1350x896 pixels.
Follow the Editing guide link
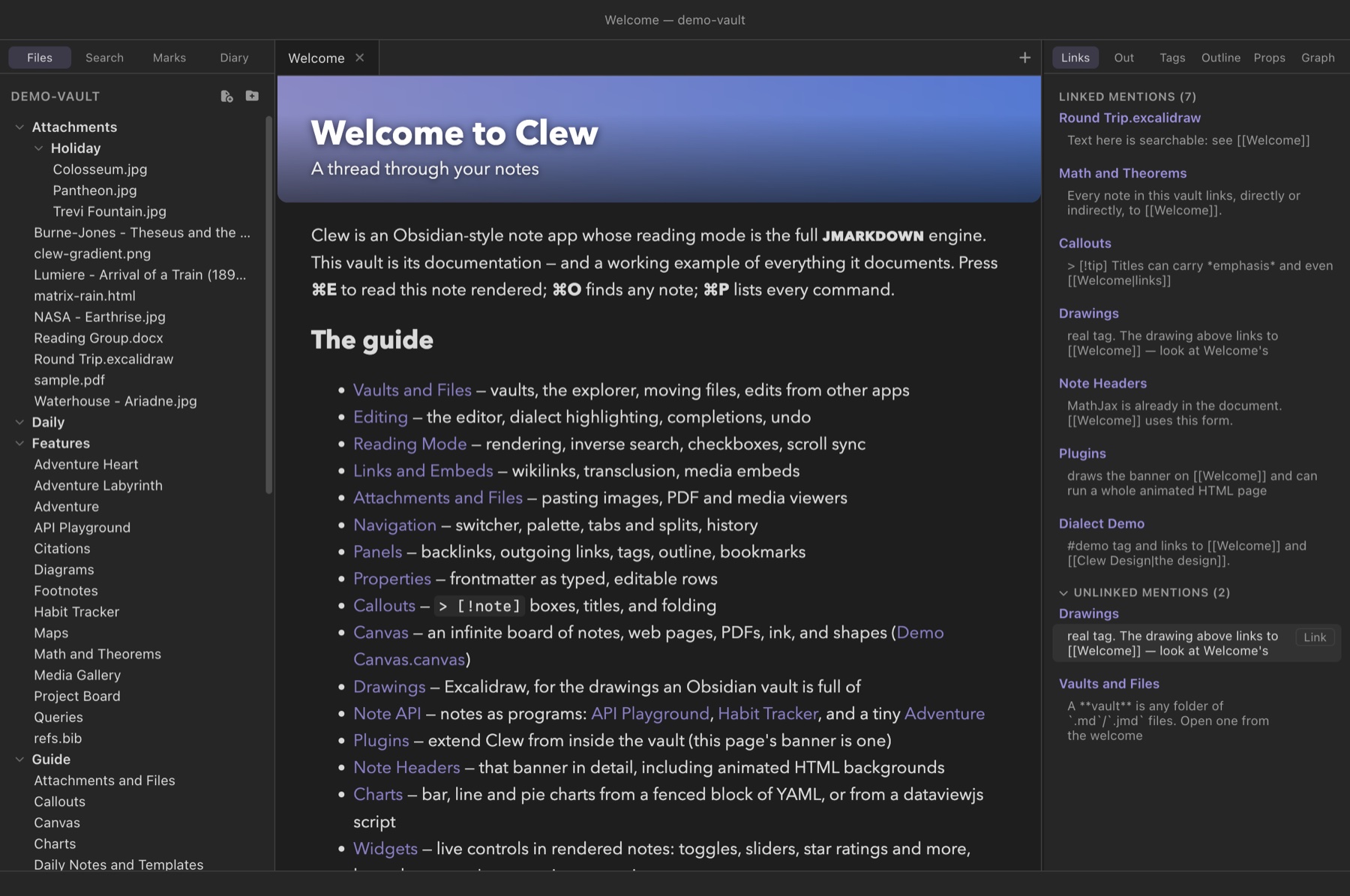click(380, 417)
